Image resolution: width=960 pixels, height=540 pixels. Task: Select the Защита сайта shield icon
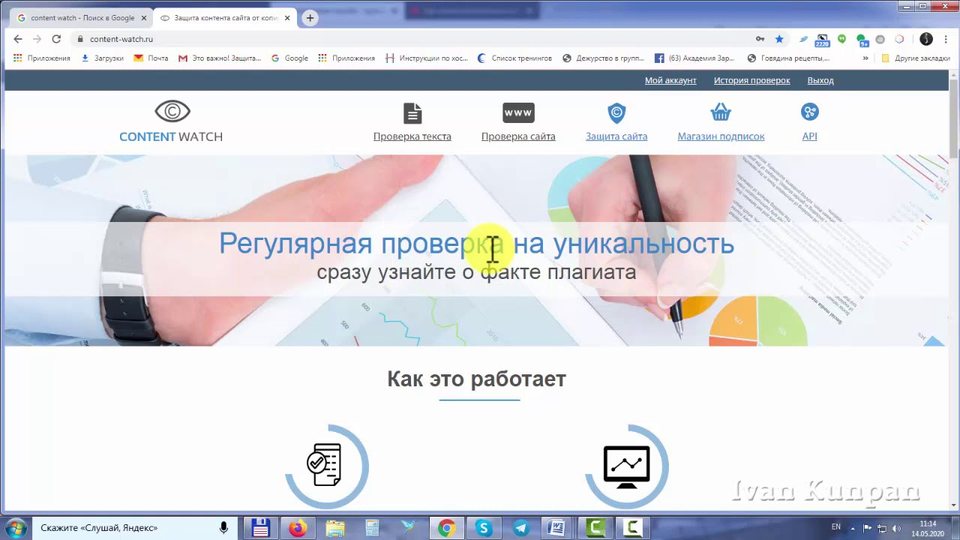tap(617, 113)
